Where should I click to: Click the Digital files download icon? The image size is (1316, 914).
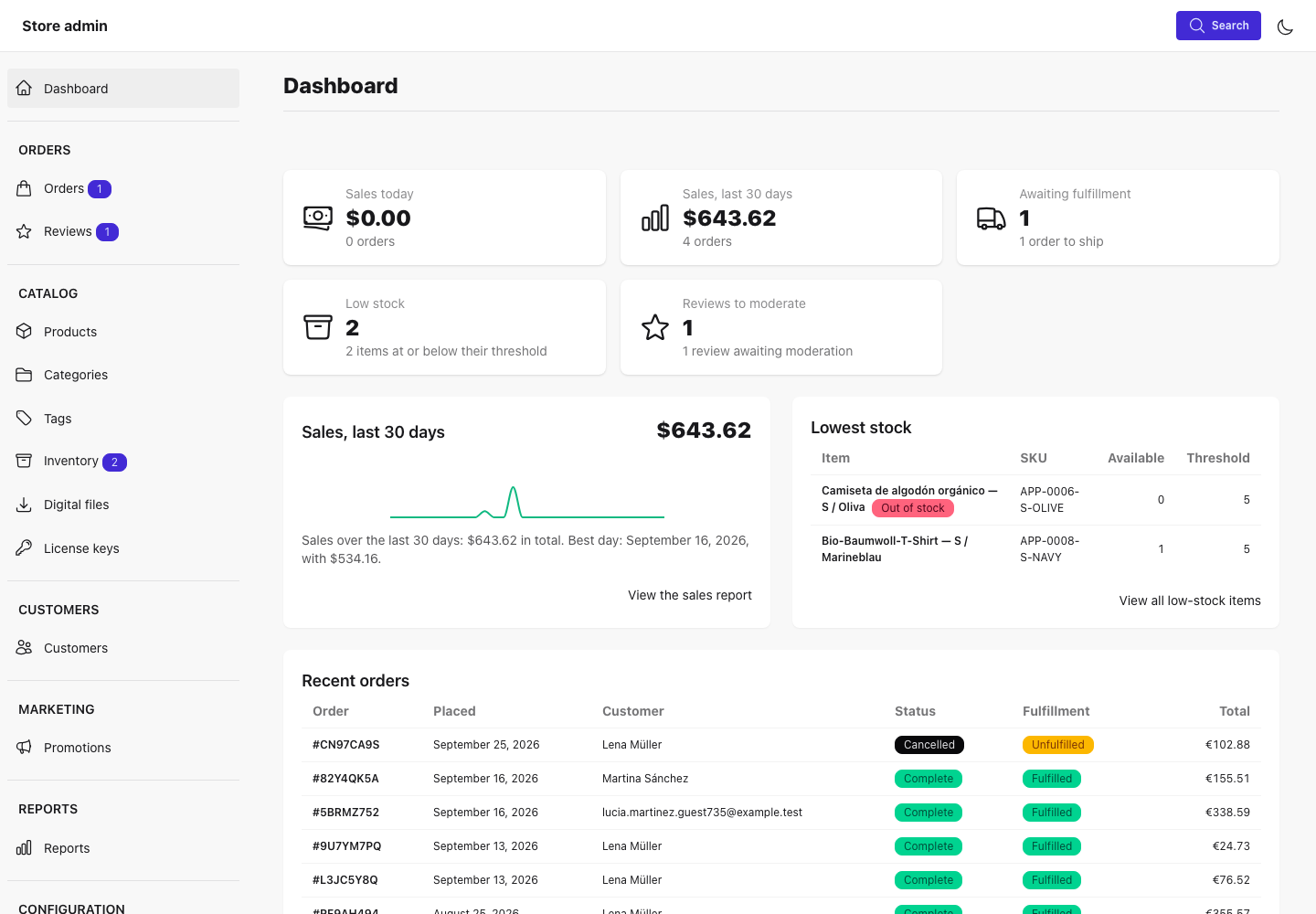[25, 505]
